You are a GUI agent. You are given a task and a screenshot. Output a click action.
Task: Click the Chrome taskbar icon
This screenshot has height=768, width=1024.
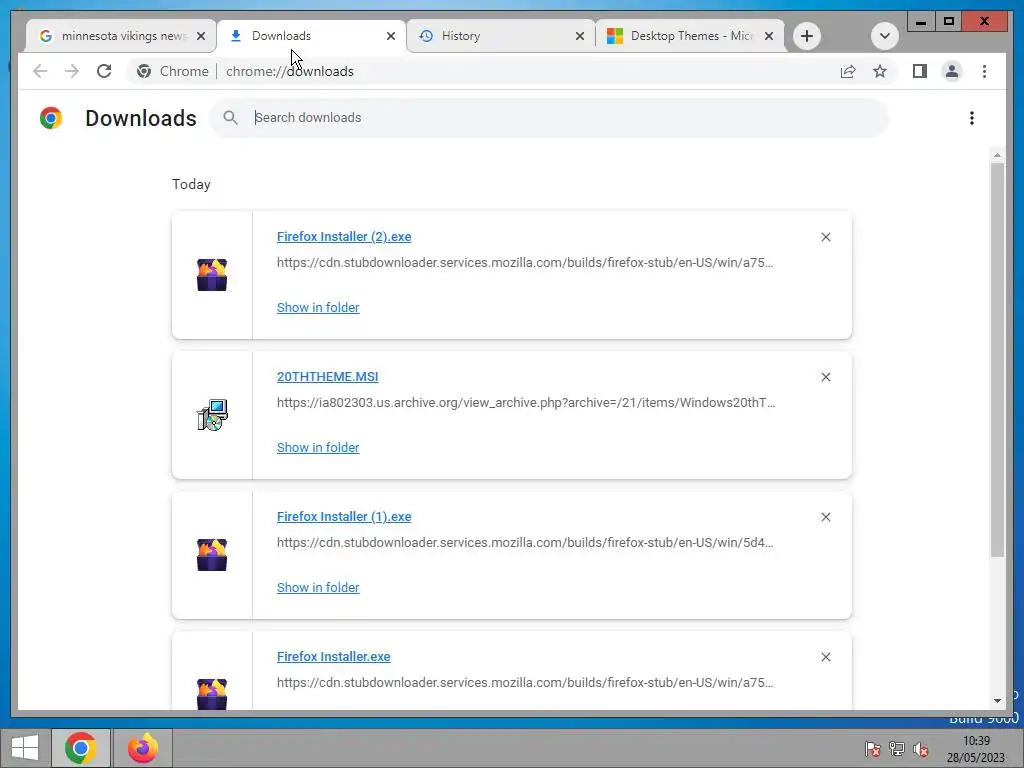[81, 748]
